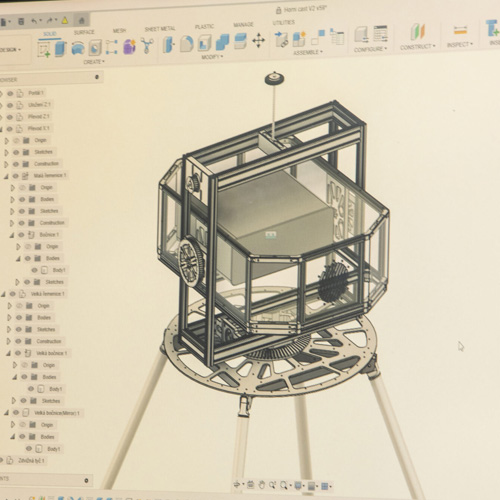Pick the Shell tool icon
Image resolution: width=500 pixels, height=500 pixels.
(204, 43)
